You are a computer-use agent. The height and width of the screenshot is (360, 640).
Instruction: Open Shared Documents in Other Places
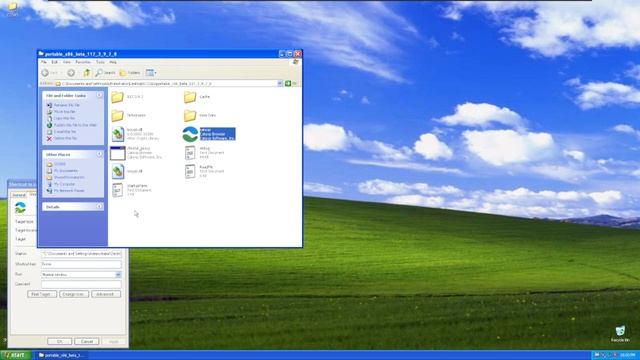coord(65,177)
